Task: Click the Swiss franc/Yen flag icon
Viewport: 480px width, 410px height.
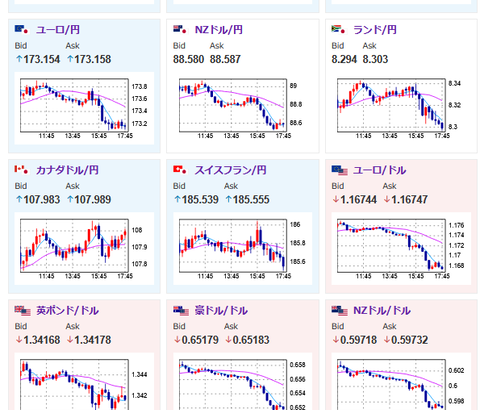Action: pos(180,170)
